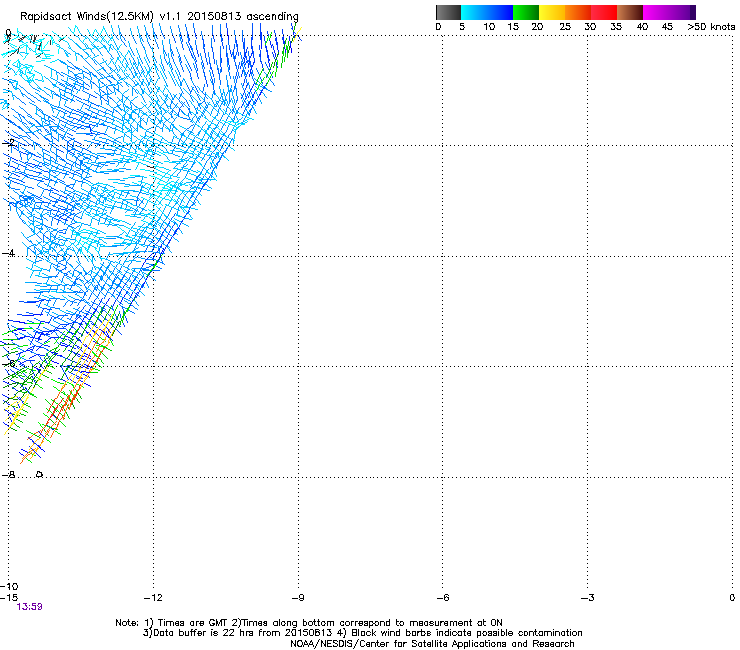Click the -9 longitude axis label
The image size is (740, 650).
tap(298, 598)
